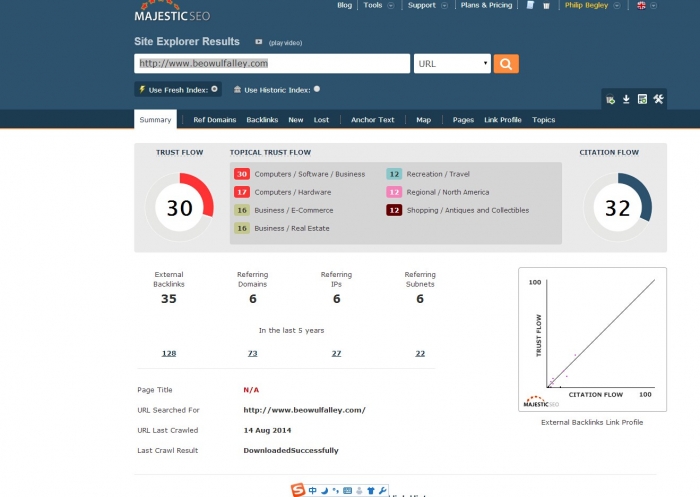
Task: Click the moon icon in IME toolbar
Action: pos(325,490)
